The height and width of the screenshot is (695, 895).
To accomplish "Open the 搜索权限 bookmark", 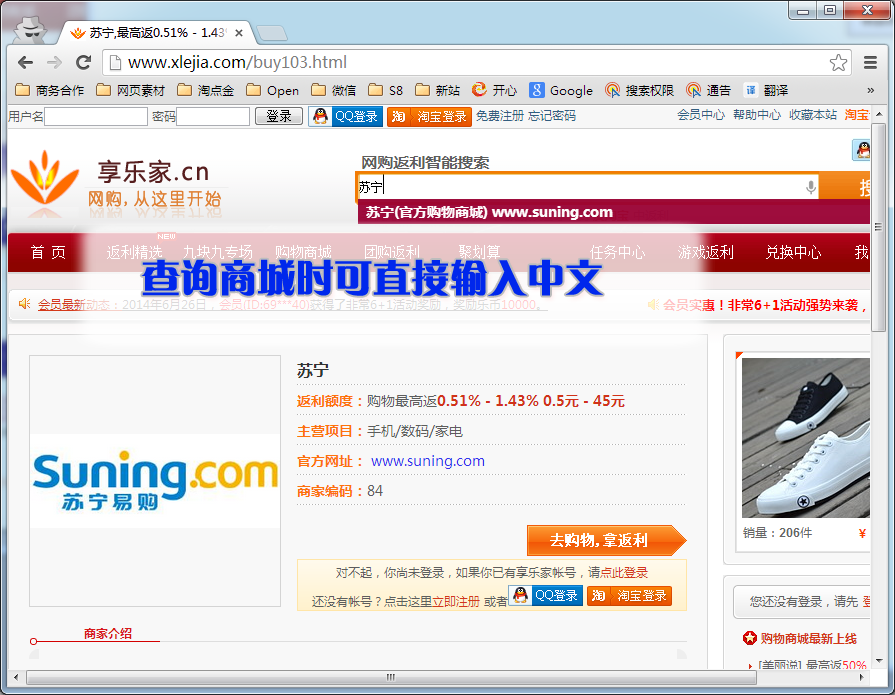I will coord(640,90).
